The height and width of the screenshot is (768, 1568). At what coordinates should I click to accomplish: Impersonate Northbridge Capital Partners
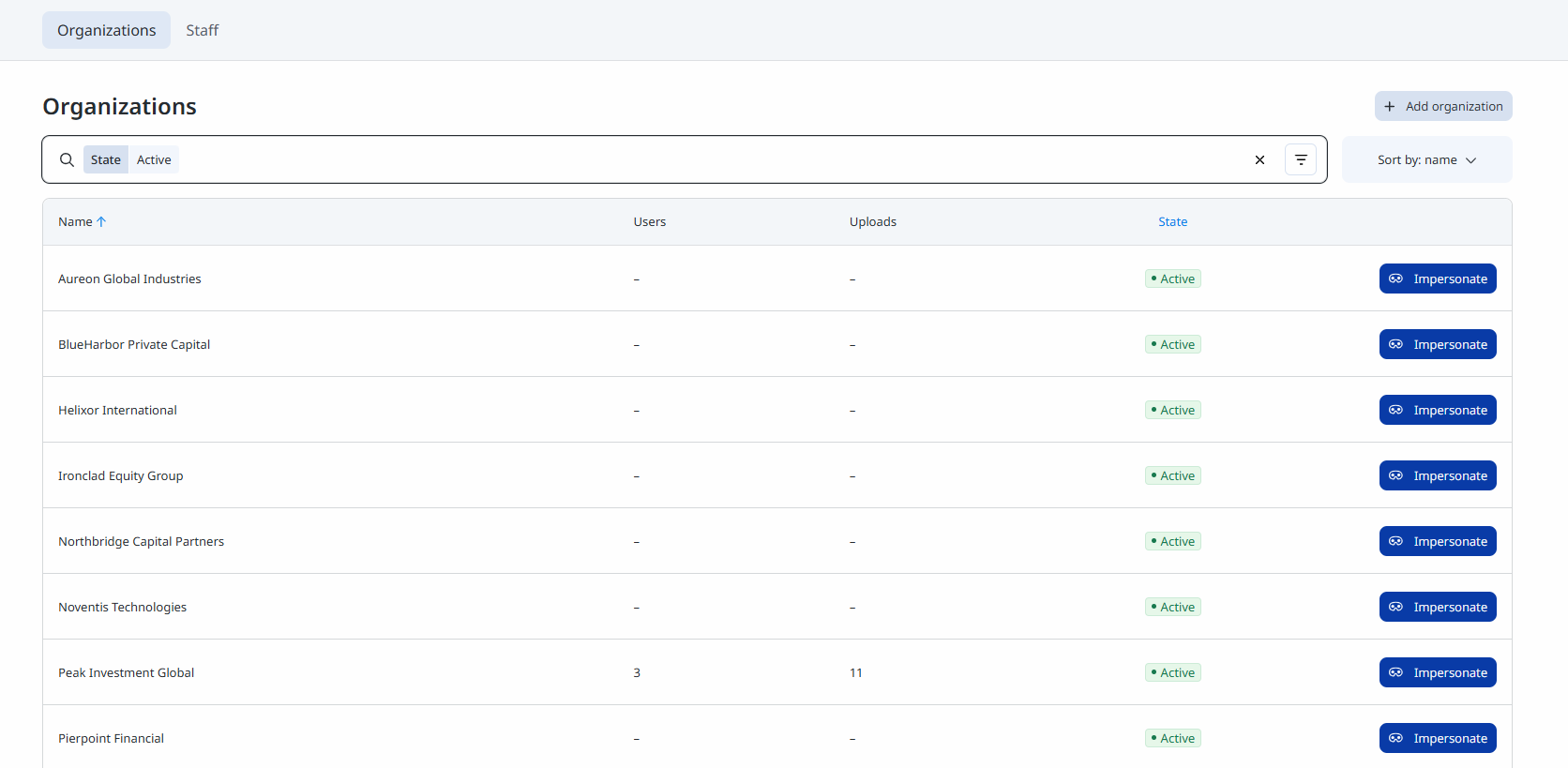pos(1438,541)
